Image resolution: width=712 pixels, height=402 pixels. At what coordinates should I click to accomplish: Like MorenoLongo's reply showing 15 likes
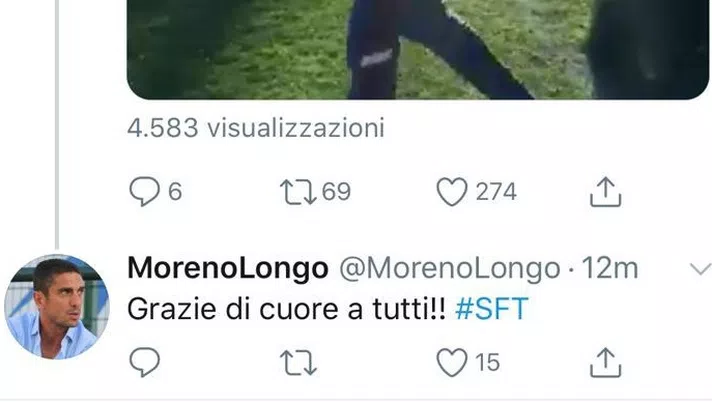[452, 362]
